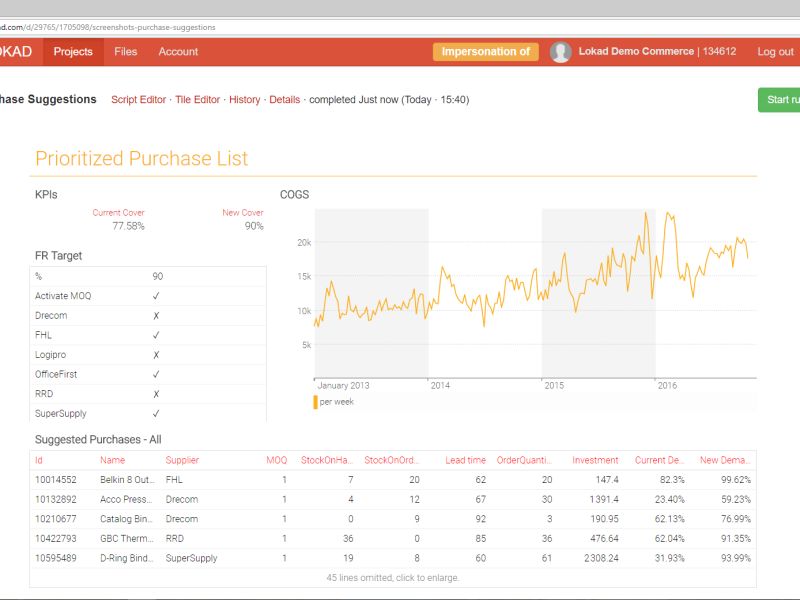Select the row with Id 10210677
Image resolution: width=800 pixels, height=600 pixels.
(x=393, y=519)
